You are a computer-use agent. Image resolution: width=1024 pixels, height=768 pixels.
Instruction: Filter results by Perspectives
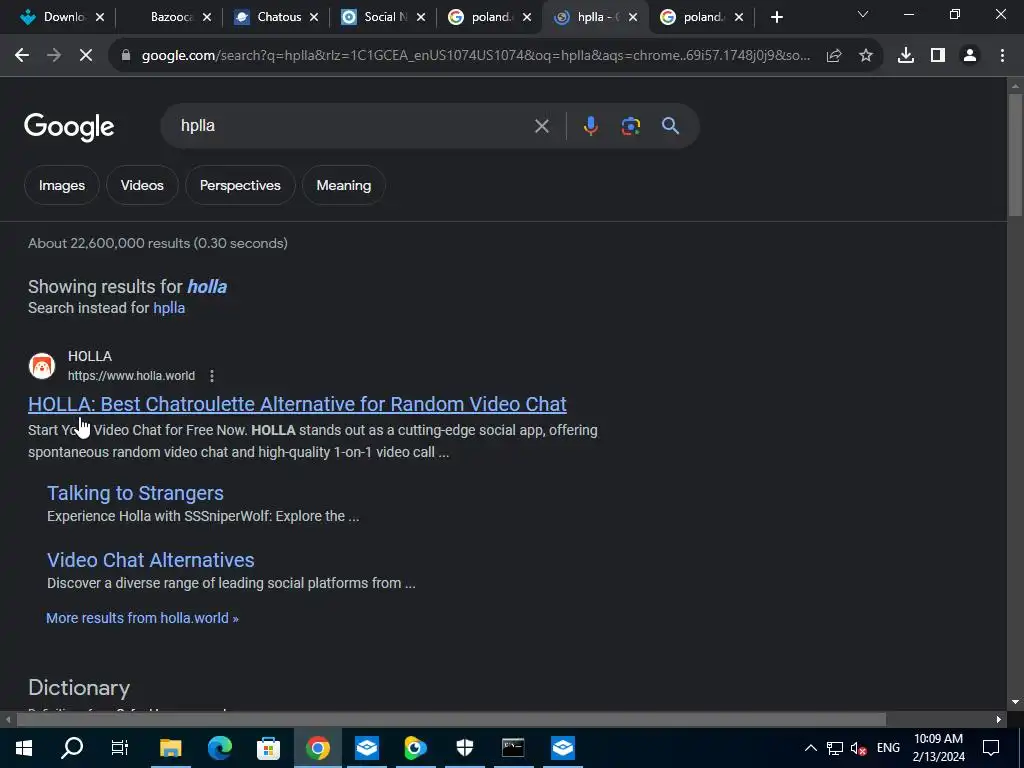[240, 185]
